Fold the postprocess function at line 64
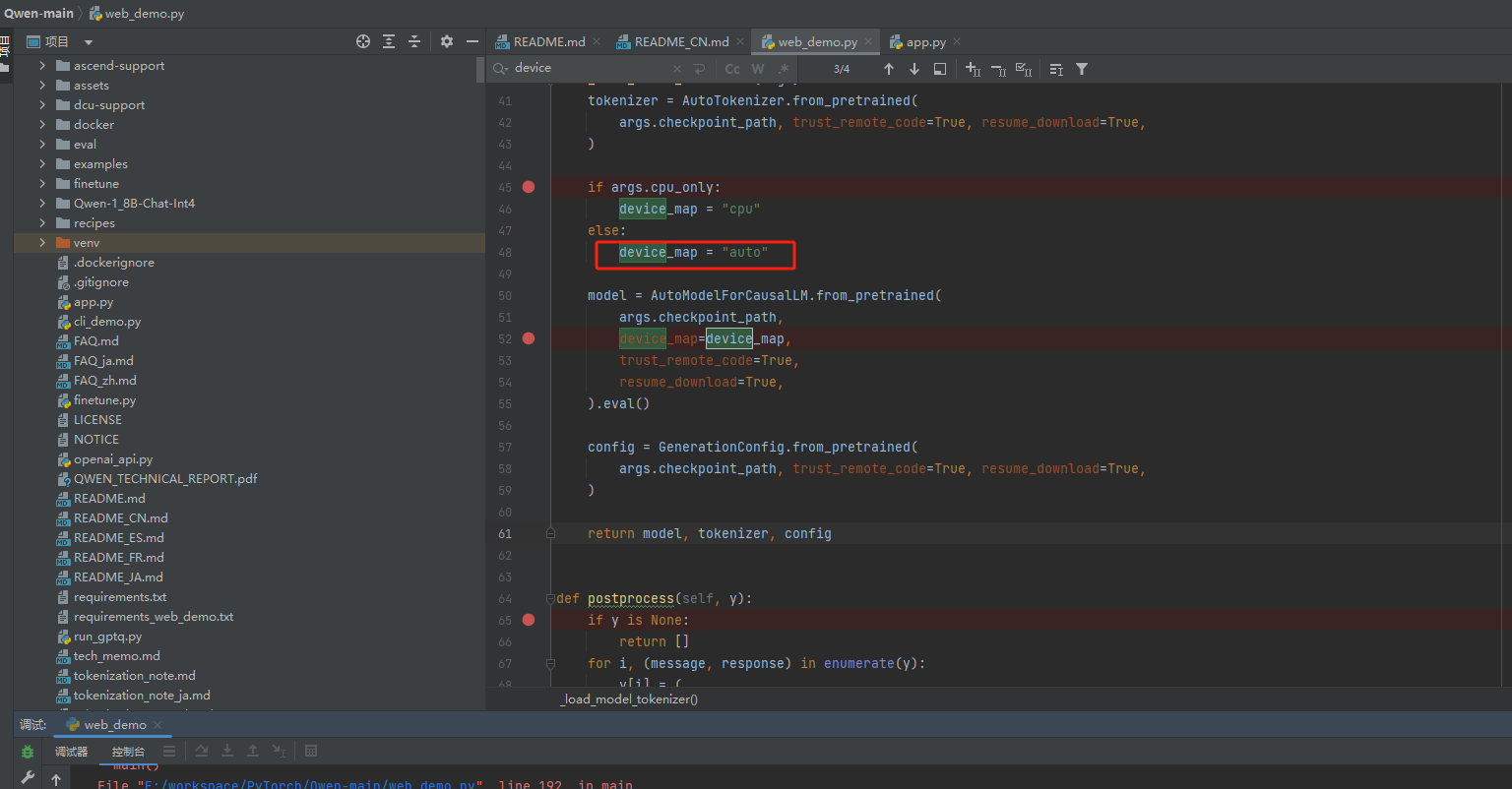Image resolution: width=1512 pixels, height=789 pixels. [x=550, y=598]
